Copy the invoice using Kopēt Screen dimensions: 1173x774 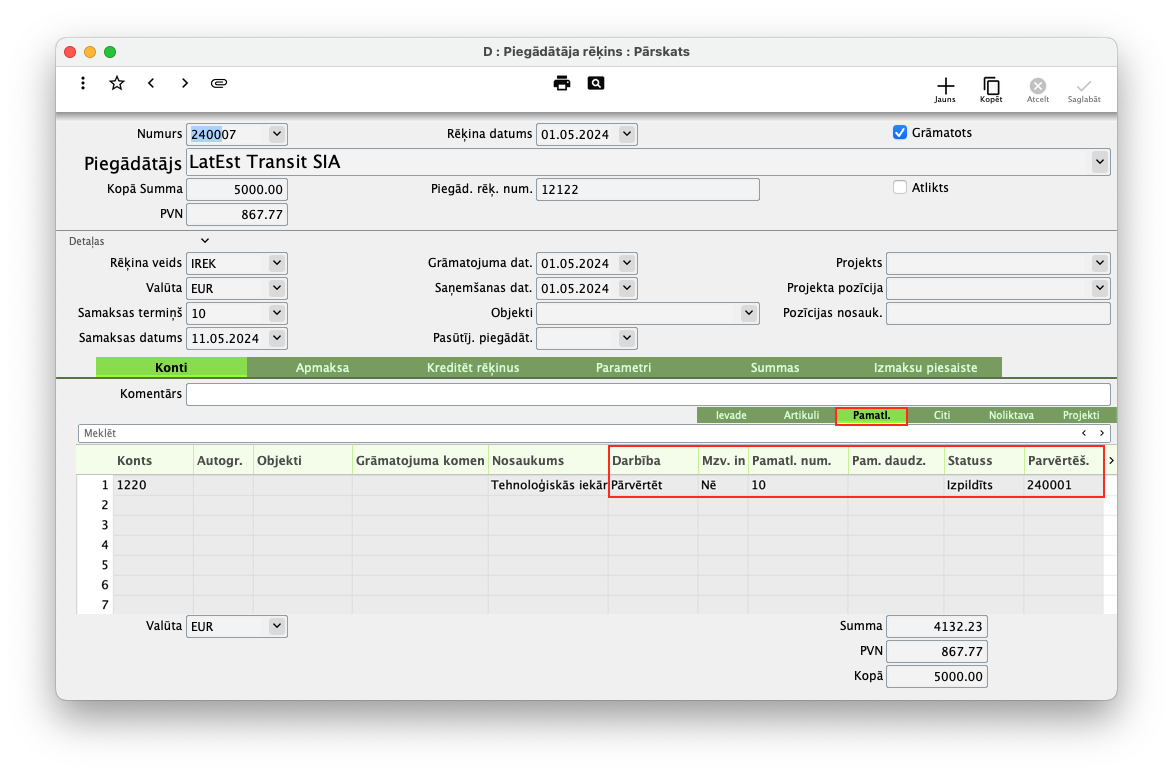click(x=991, y=89)
